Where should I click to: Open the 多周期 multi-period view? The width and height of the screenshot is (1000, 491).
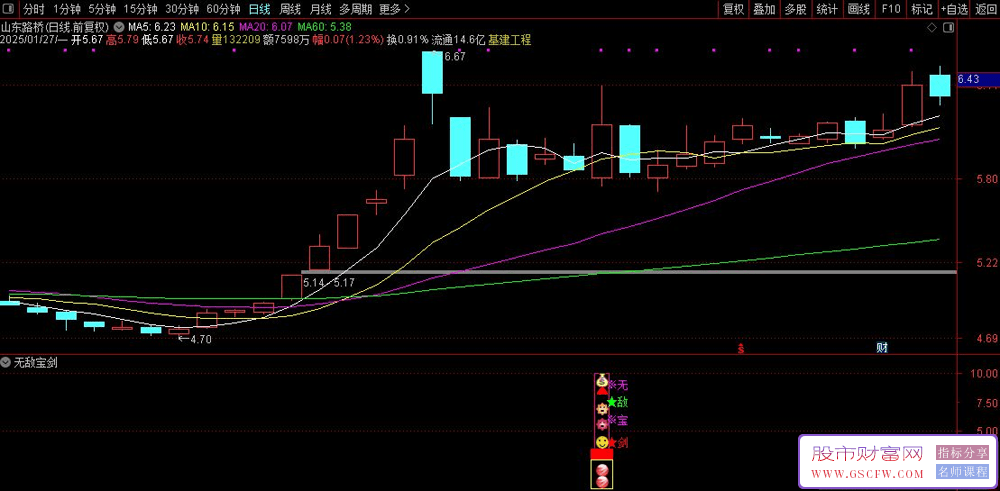click(x=355, y=9)
